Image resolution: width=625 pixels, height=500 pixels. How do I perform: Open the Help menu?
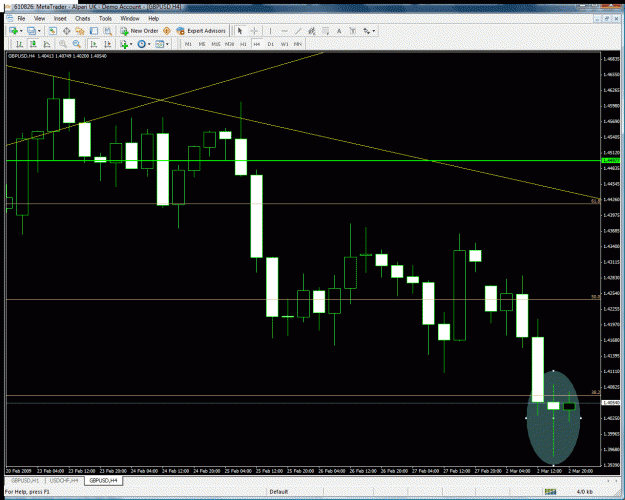click(x=153, y=18)
